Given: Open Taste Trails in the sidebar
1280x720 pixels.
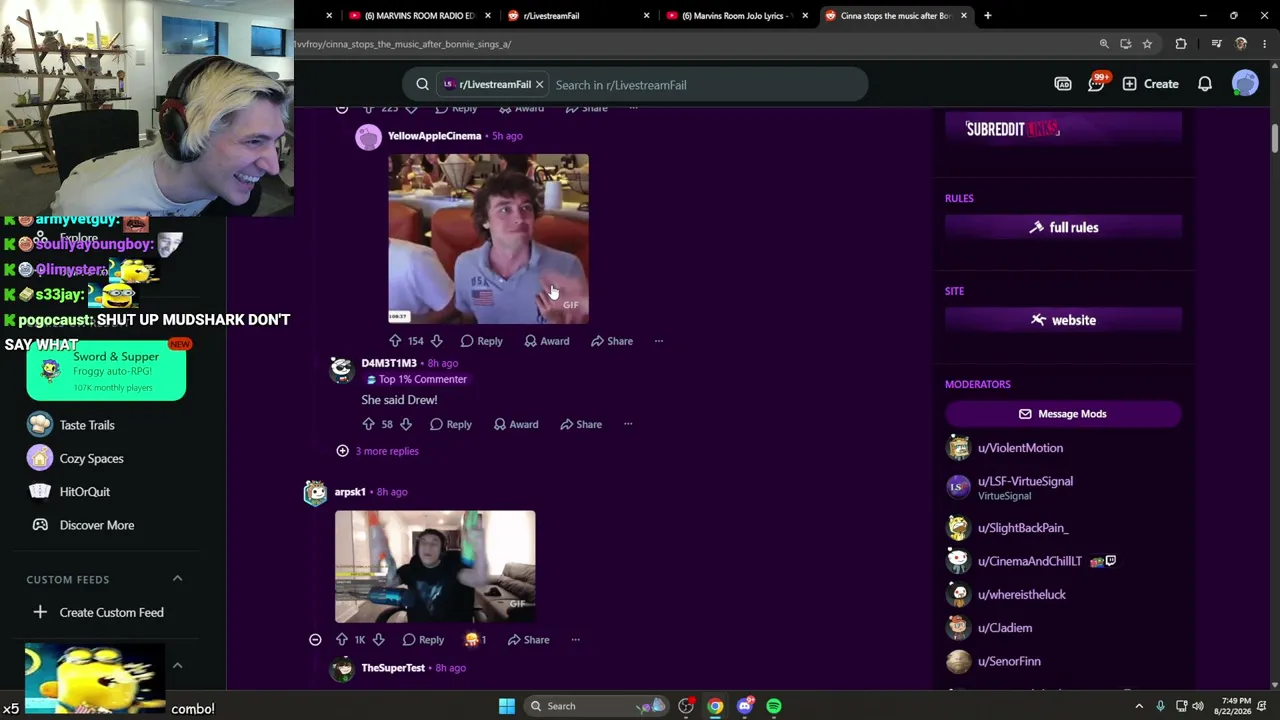Looking at the screenshot, I should point(87,425).
